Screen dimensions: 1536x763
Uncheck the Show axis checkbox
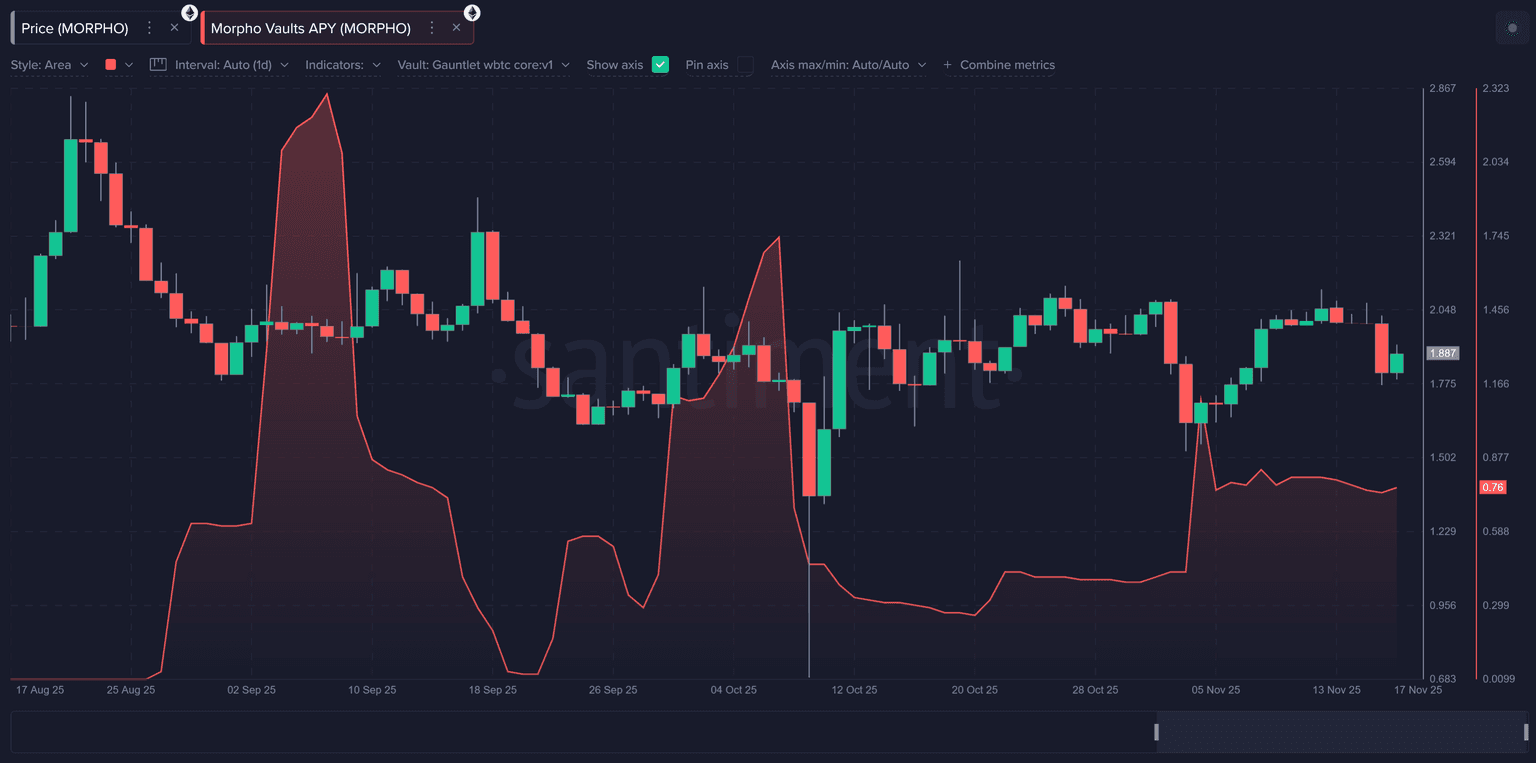660,65
